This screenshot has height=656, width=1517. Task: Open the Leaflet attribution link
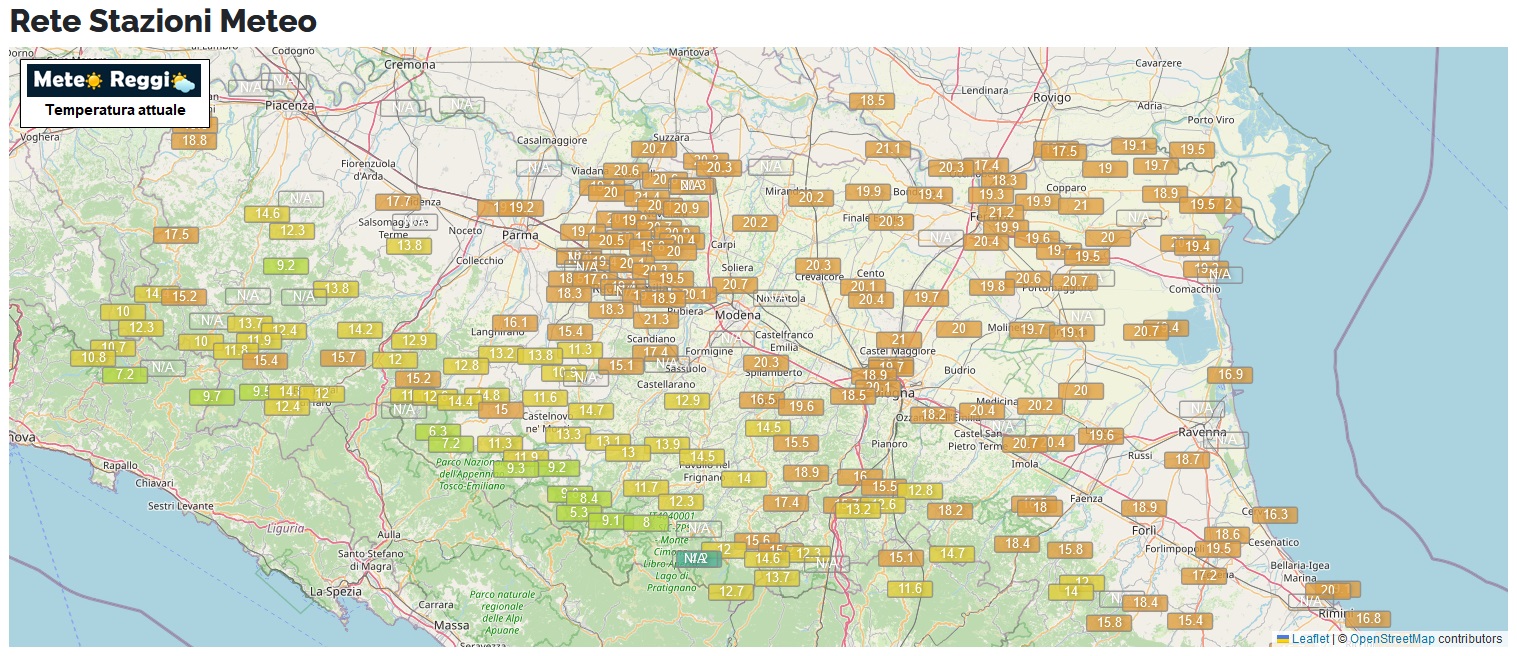coord(1310,639)
